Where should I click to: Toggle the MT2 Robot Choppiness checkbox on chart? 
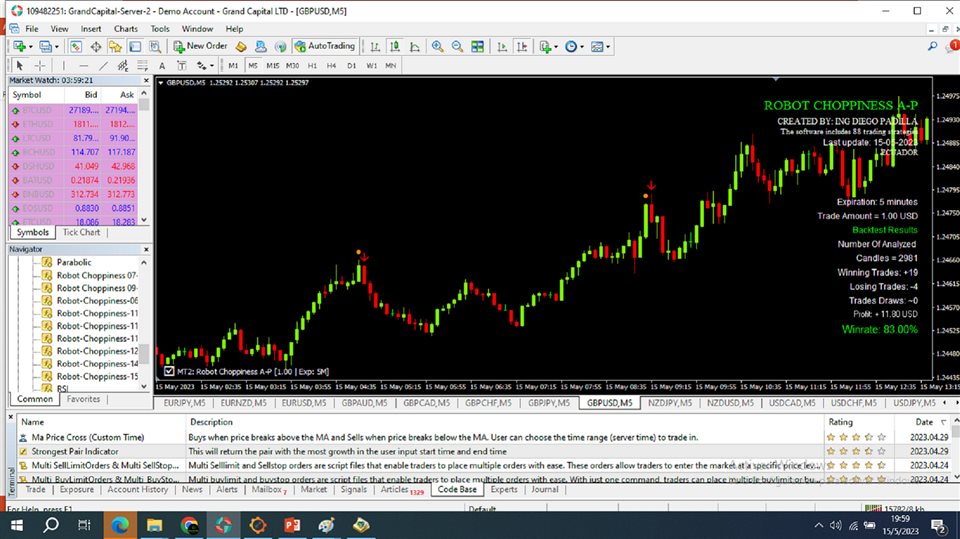point(169,371)
